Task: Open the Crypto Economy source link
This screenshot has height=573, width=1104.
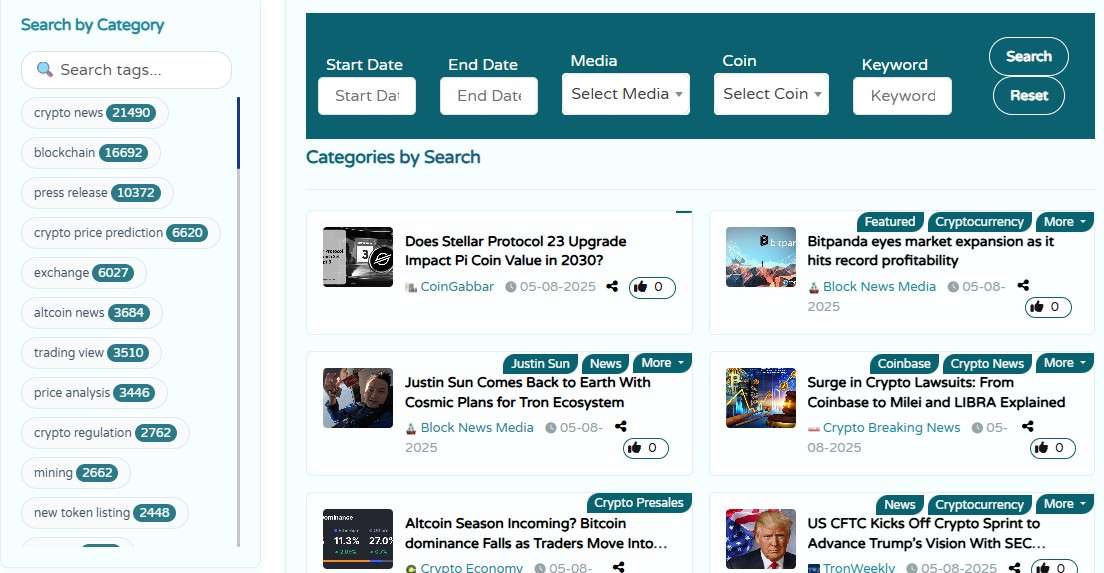Action: [472, 567]
